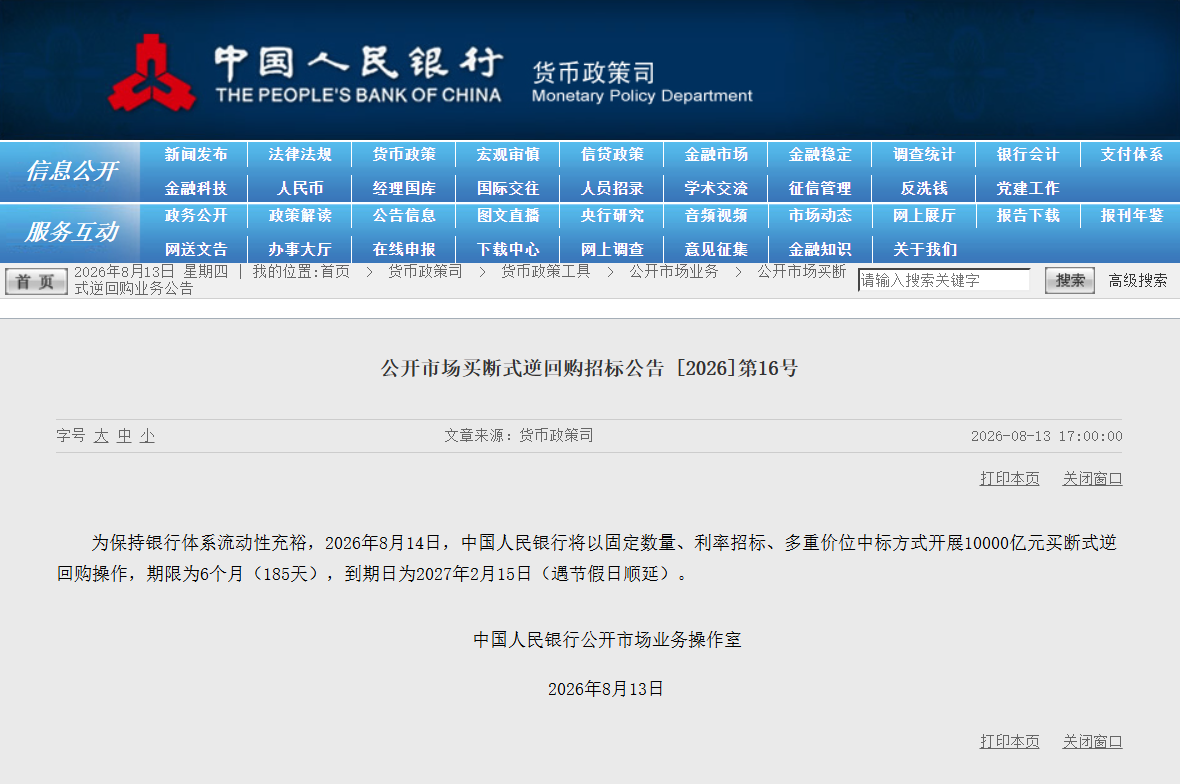This screenshot has width=1180, height=784.
Task: Open 党建工作 navigation item
Action: tap(1027, 188)
